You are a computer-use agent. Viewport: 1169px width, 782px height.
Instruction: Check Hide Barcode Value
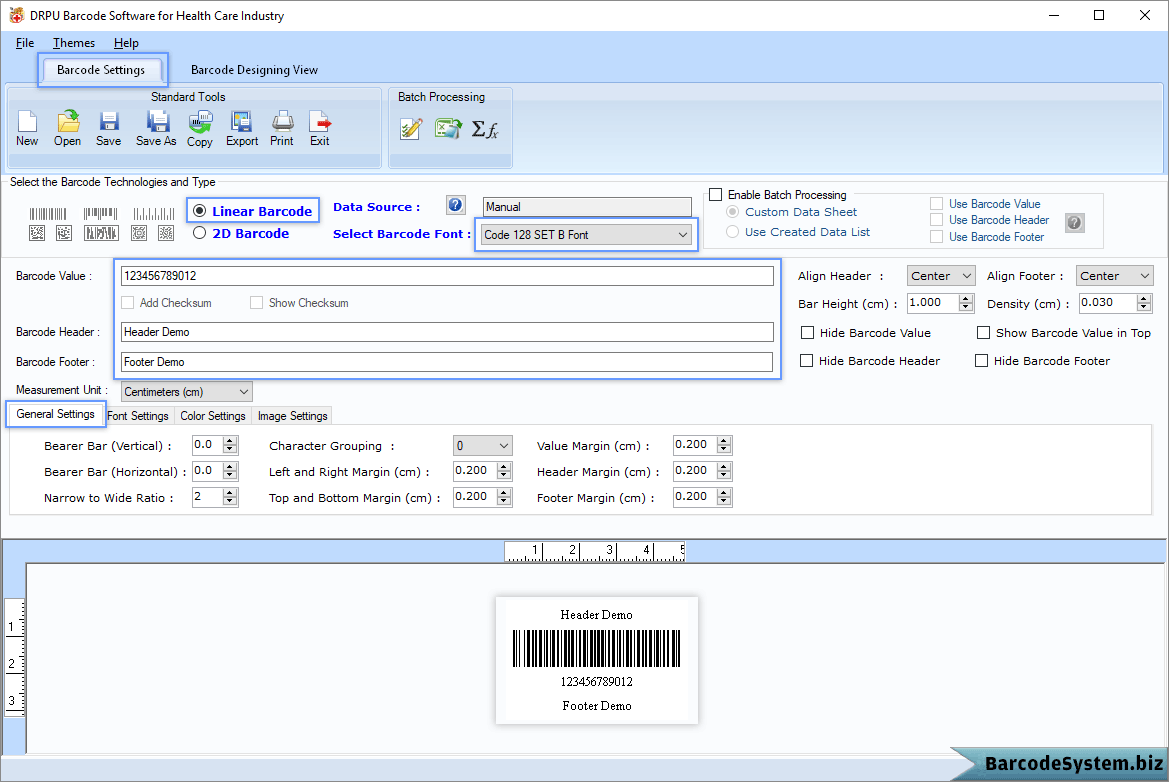[x=807, y=332]
